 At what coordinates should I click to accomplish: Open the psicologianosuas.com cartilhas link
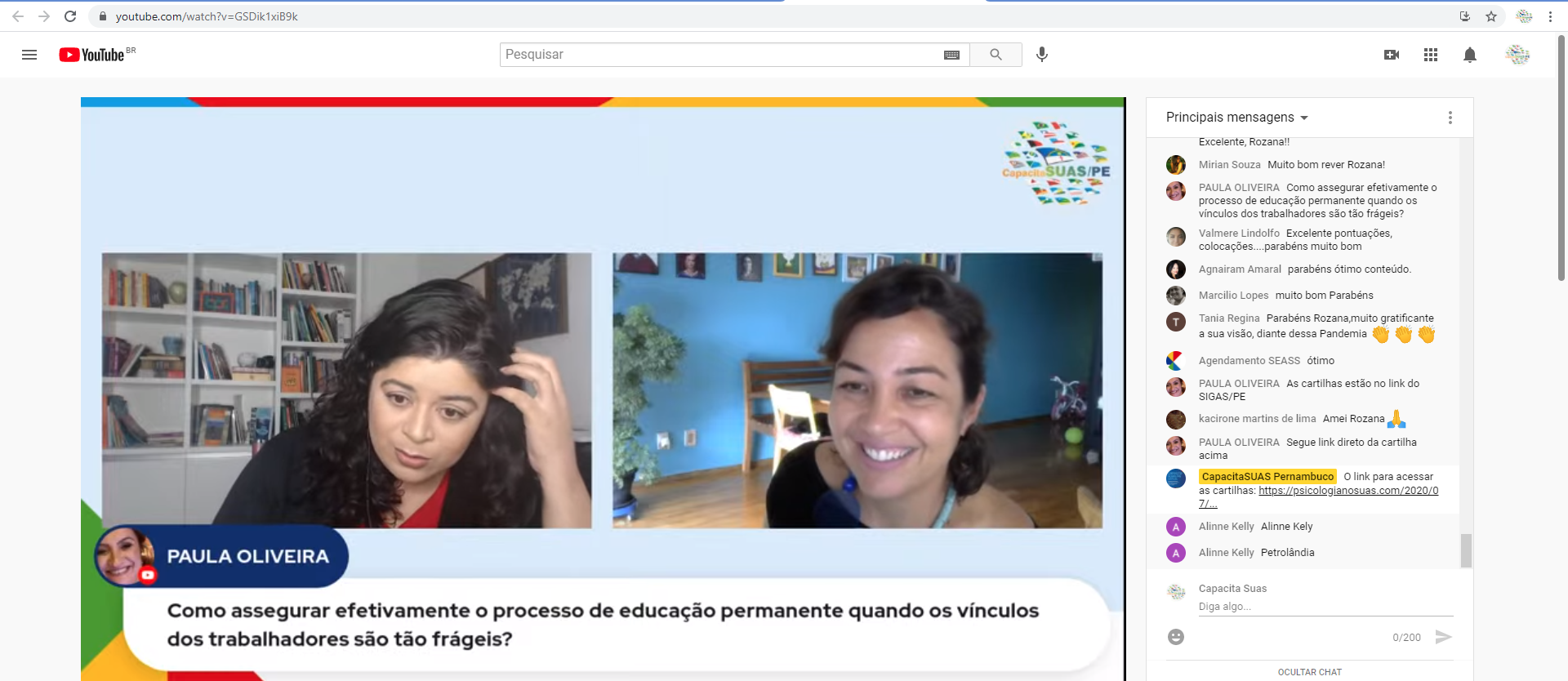click(x=1347, y=491)
